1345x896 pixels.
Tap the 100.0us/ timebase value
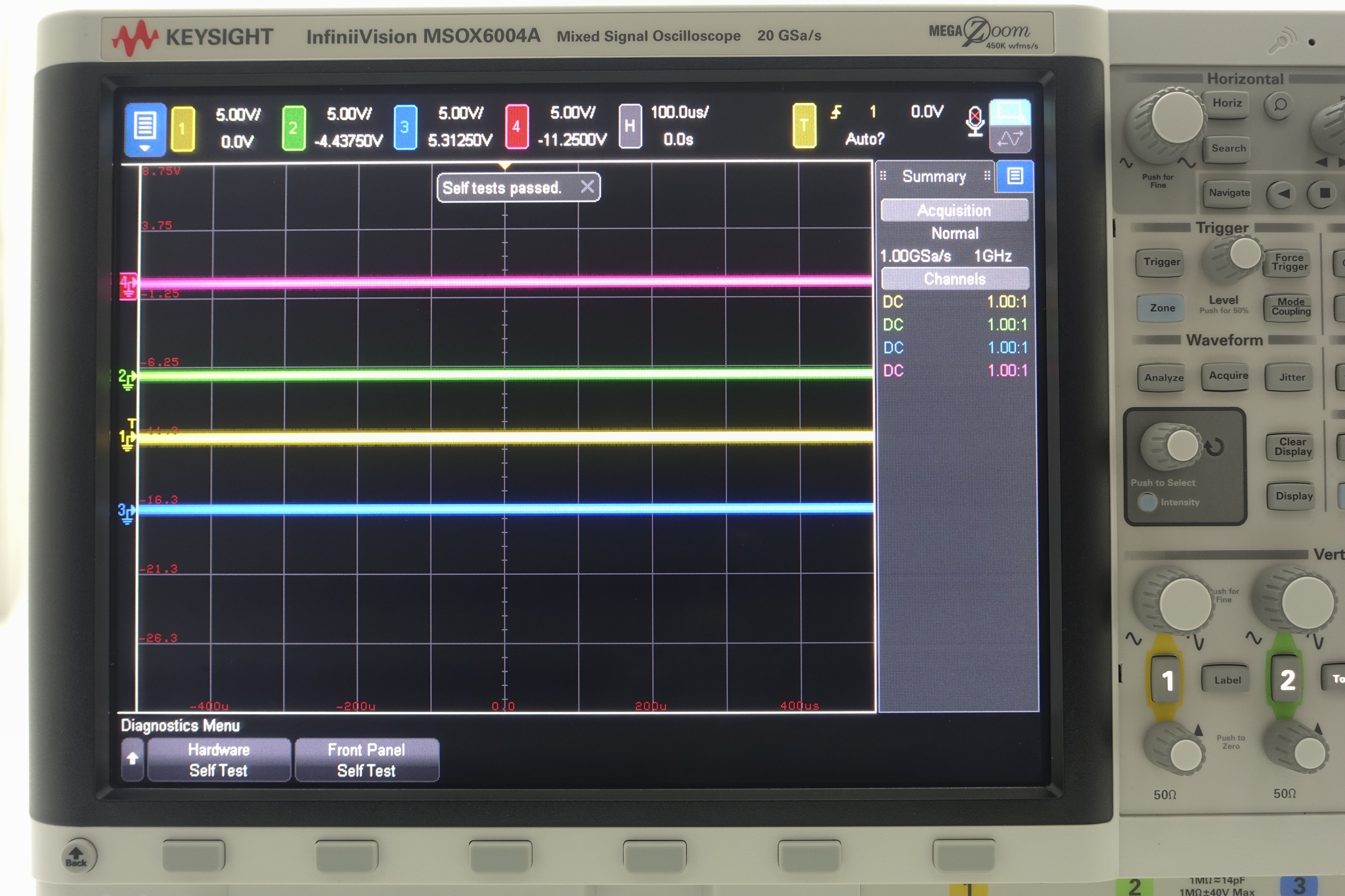[680, 112]
